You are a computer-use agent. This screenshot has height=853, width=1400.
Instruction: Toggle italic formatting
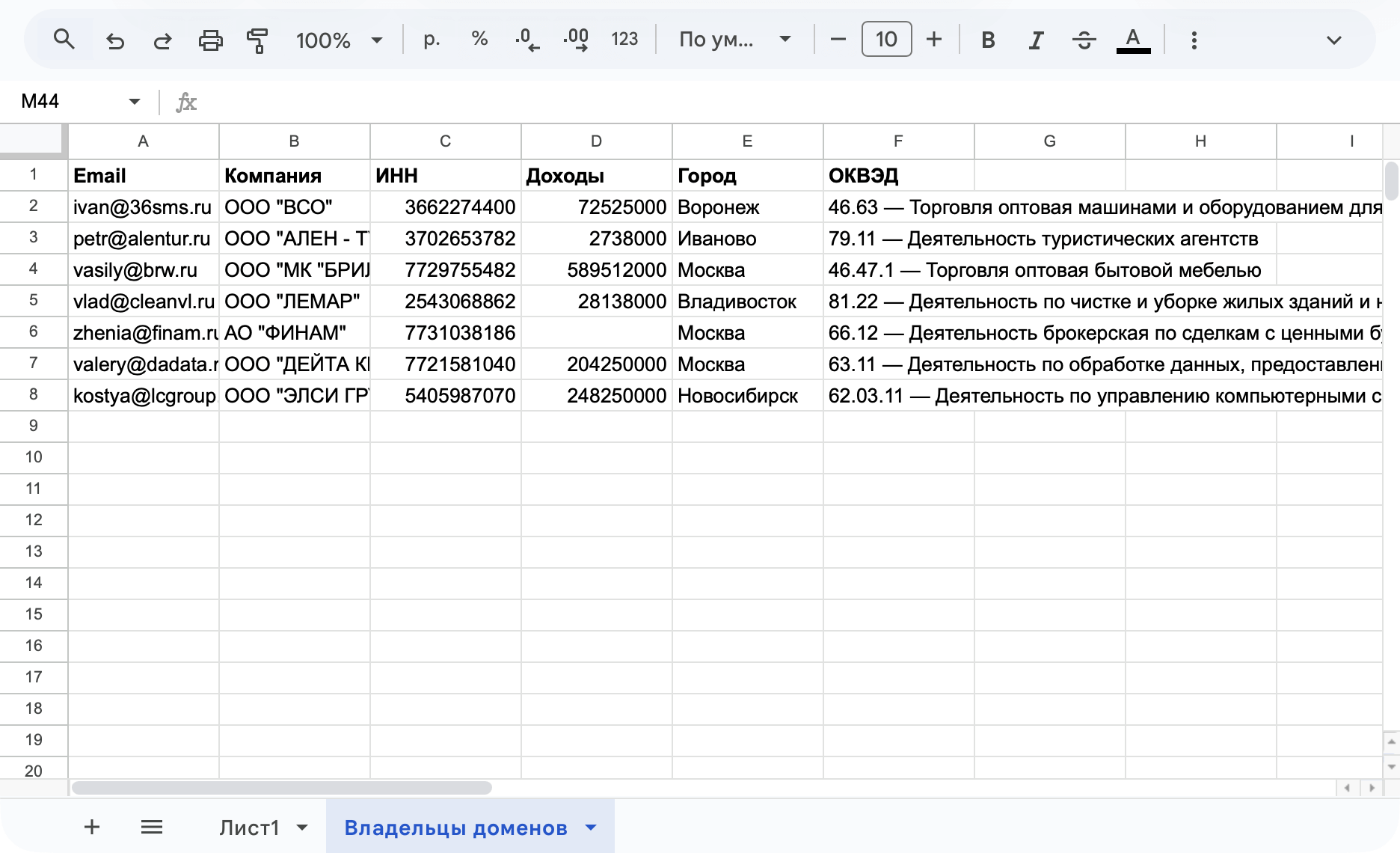[1036, 40]
